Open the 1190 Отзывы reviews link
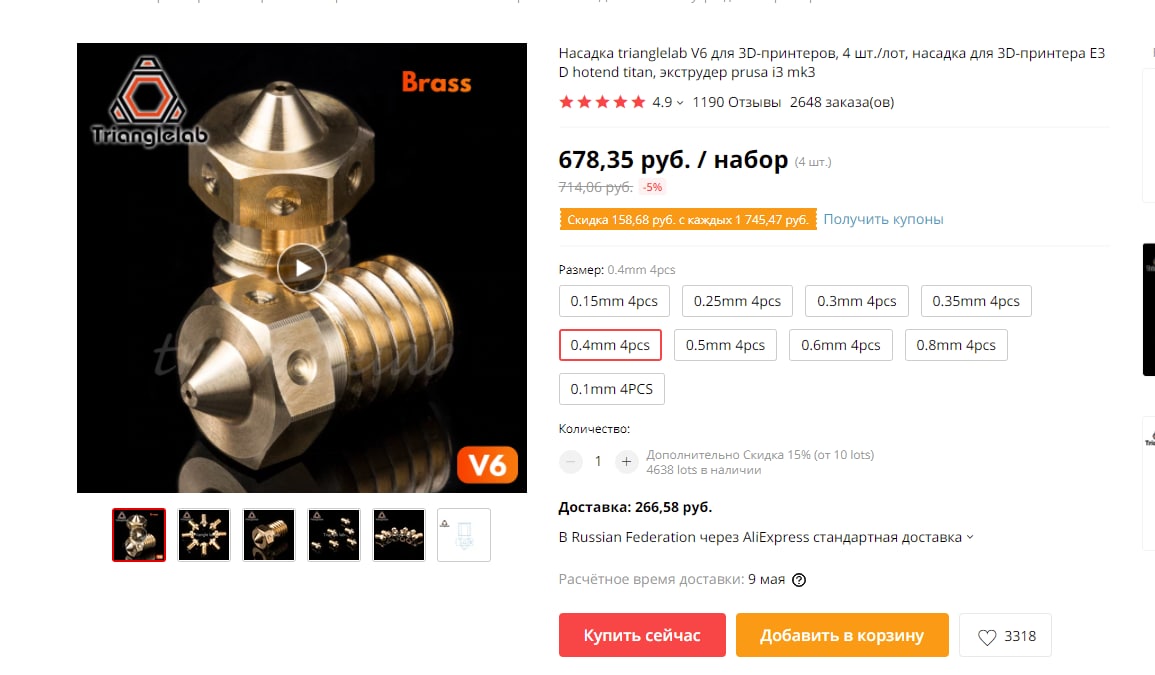The height and width of the screenshot is (675, 1155). 736,102
